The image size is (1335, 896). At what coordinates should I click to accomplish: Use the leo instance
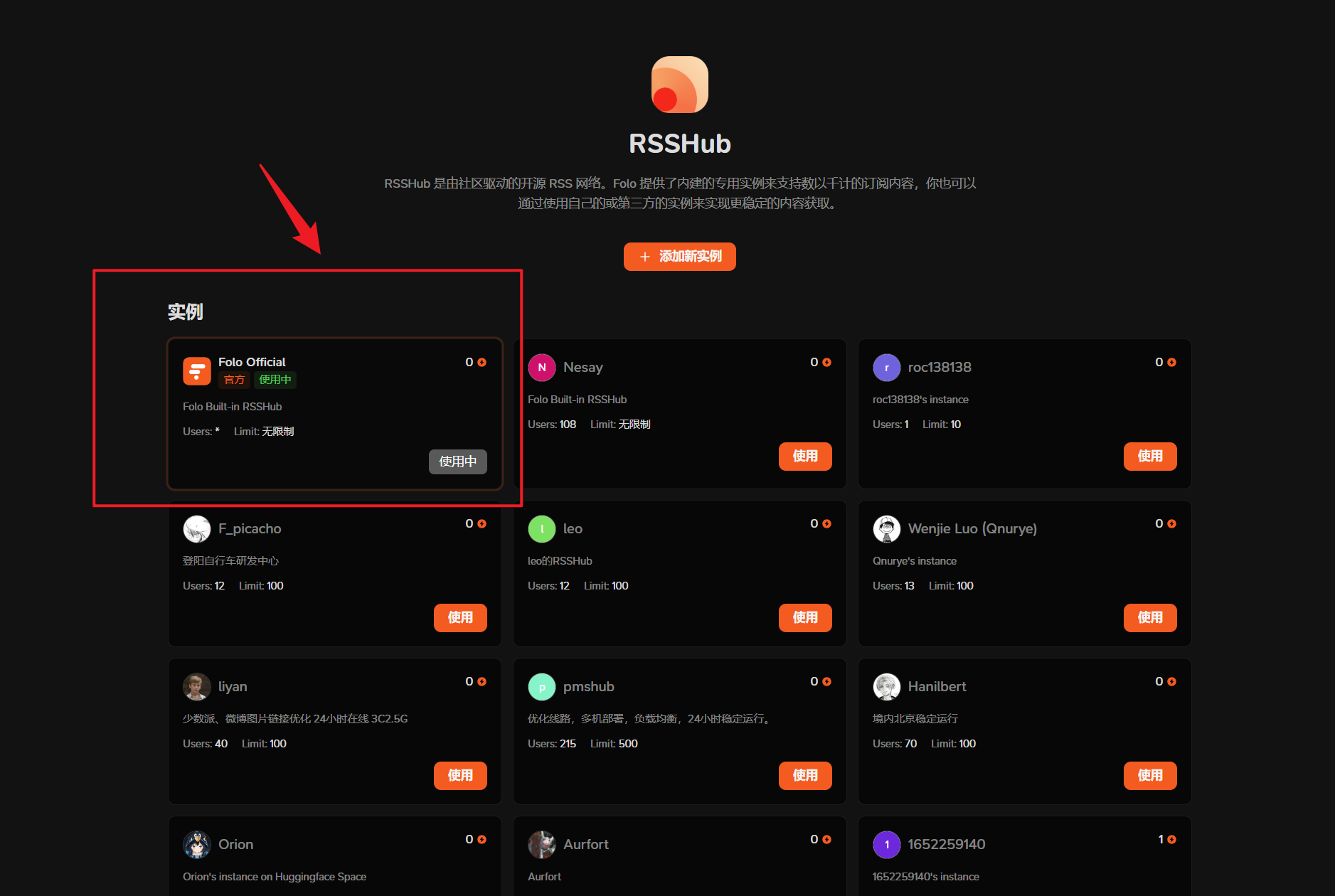pos(805,618)
